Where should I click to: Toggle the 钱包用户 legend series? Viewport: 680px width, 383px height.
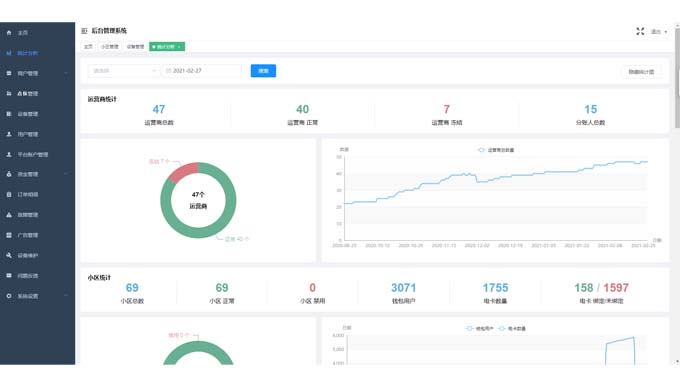[x=480, y=328]
